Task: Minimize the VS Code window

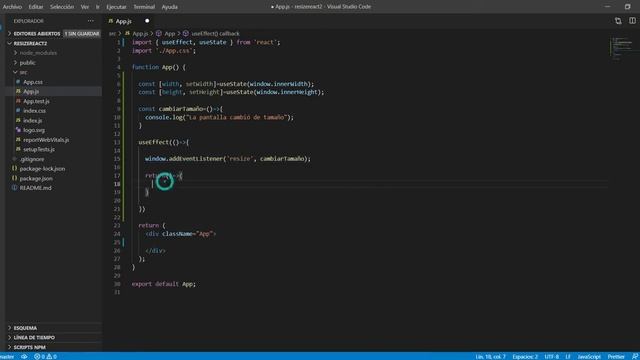Action: (x=607, y=7)
